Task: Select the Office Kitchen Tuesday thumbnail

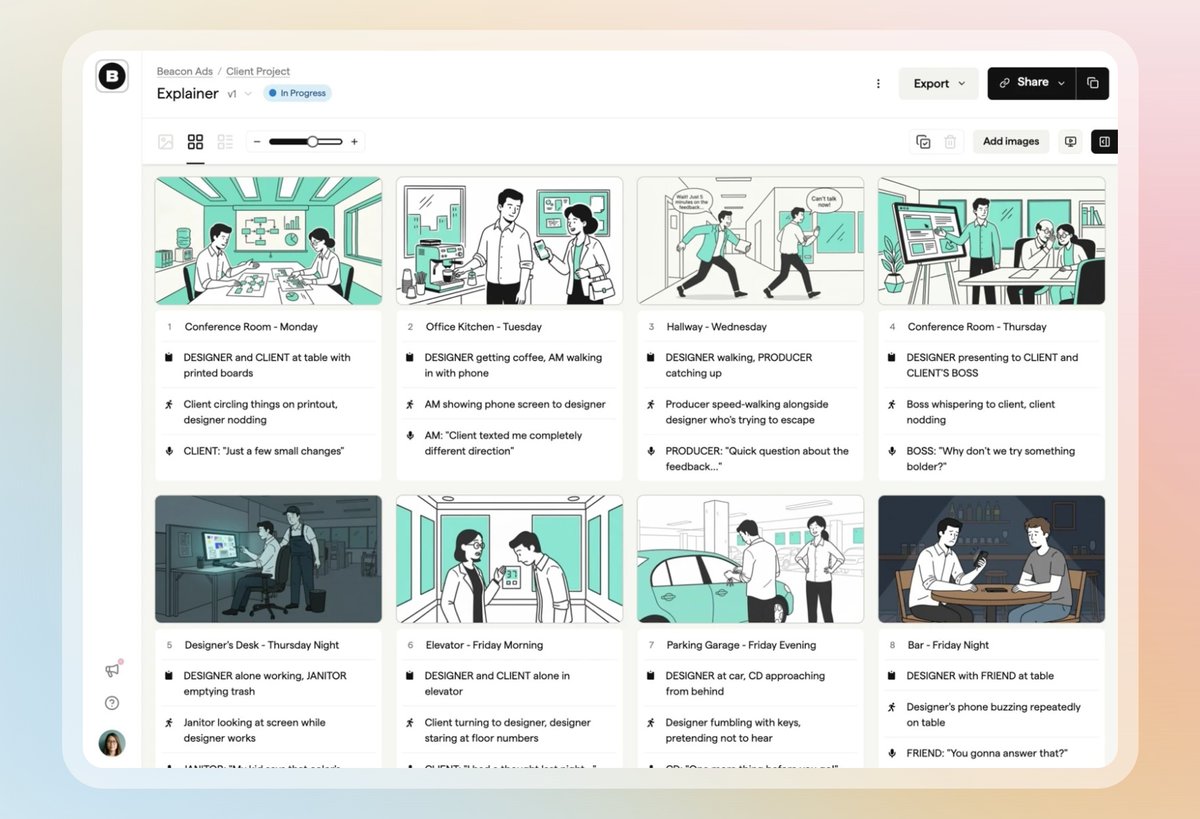Action: (x=509, y=241)
